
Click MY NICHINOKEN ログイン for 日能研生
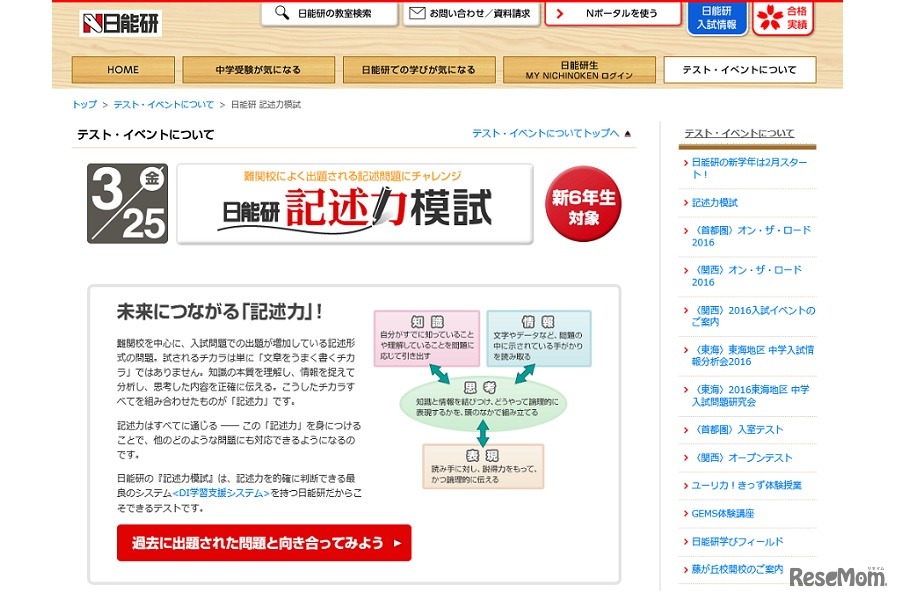pyautogui.click(x=579, y=70)
